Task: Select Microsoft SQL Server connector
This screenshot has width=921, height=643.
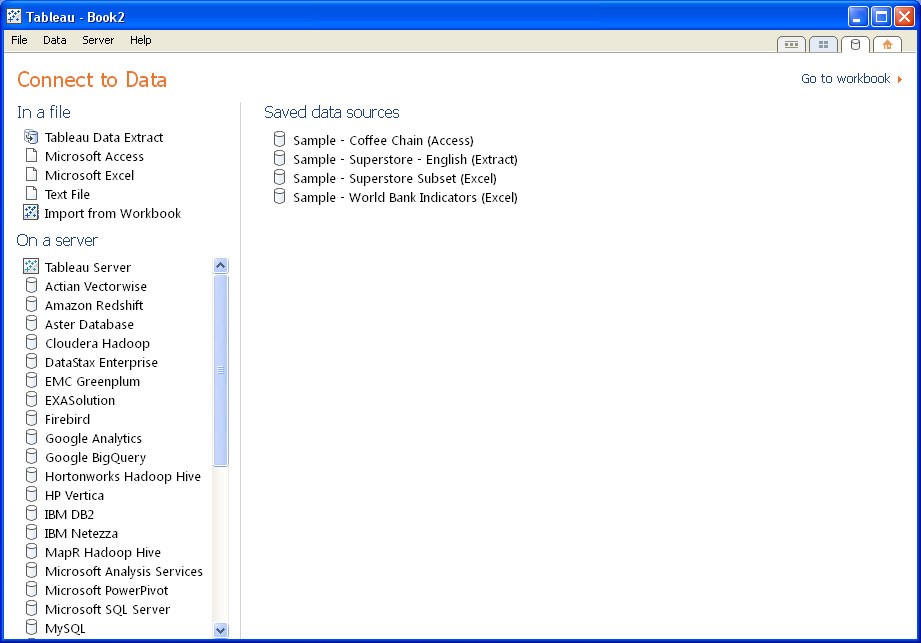Action: (107, 609)
